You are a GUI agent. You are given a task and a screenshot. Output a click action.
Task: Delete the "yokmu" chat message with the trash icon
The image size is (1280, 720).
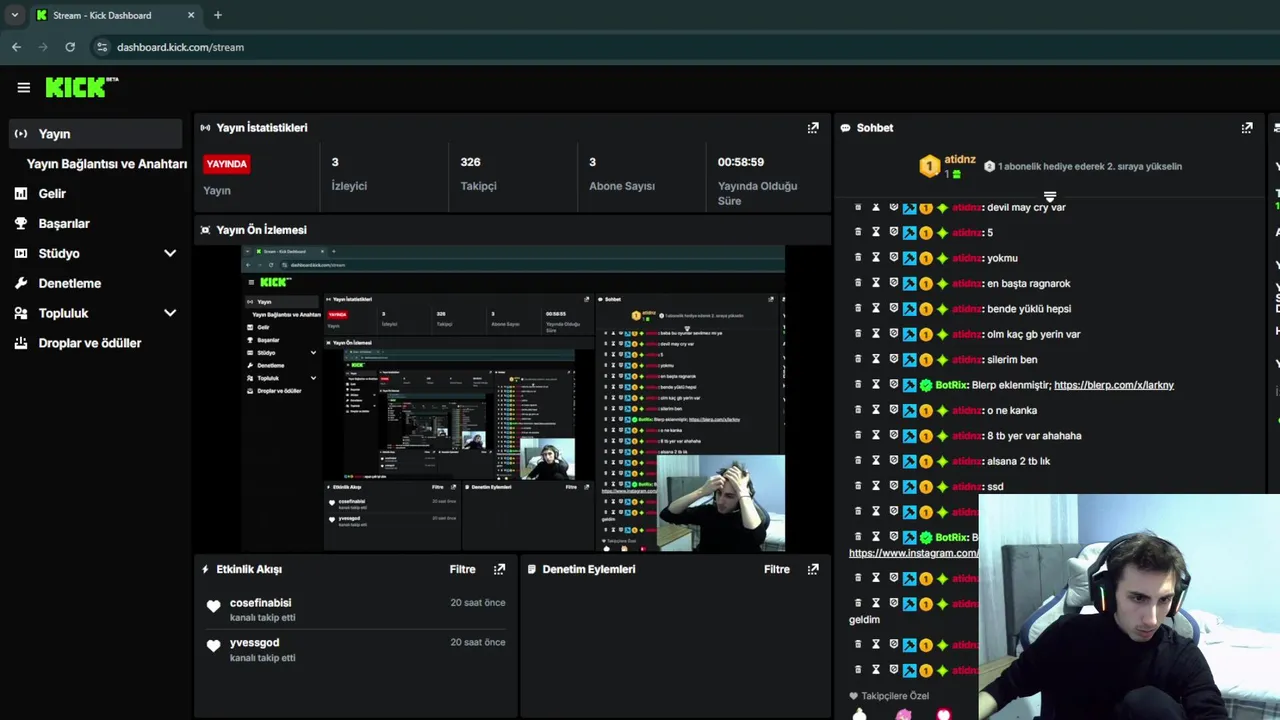tap(858, 257)
